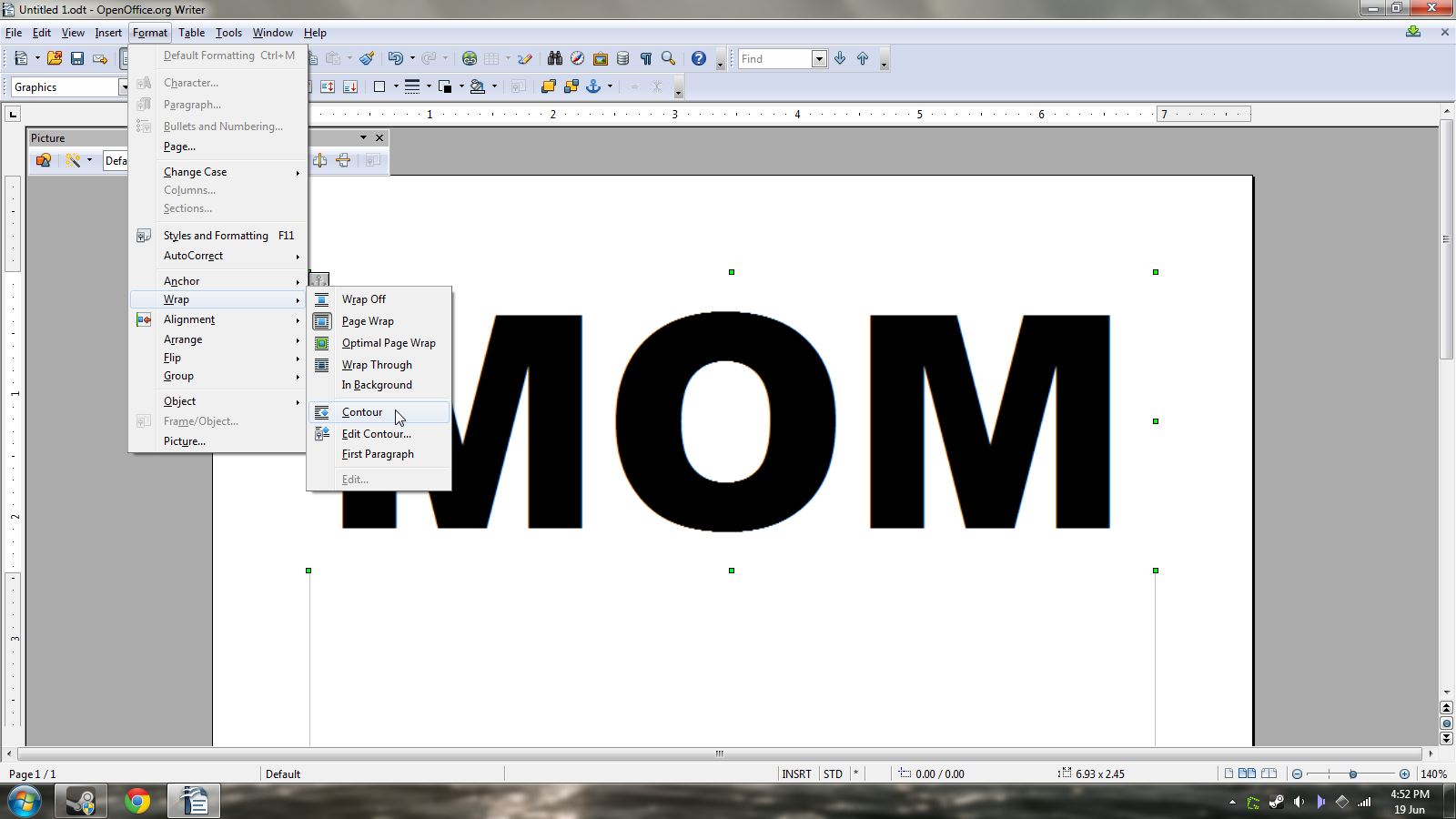This screenshot has width=1456, height=819.
Task: Toggle the Nonprinting Characters pilcrow icon
Action: click(646, 58)
